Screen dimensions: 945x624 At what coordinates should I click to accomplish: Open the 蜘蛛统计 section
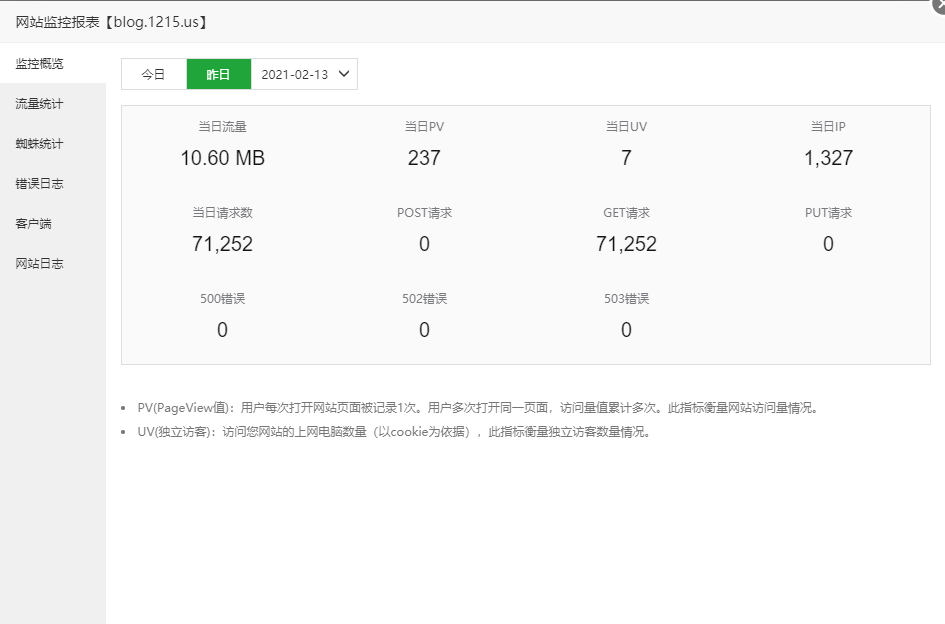[x=40, y=144]
